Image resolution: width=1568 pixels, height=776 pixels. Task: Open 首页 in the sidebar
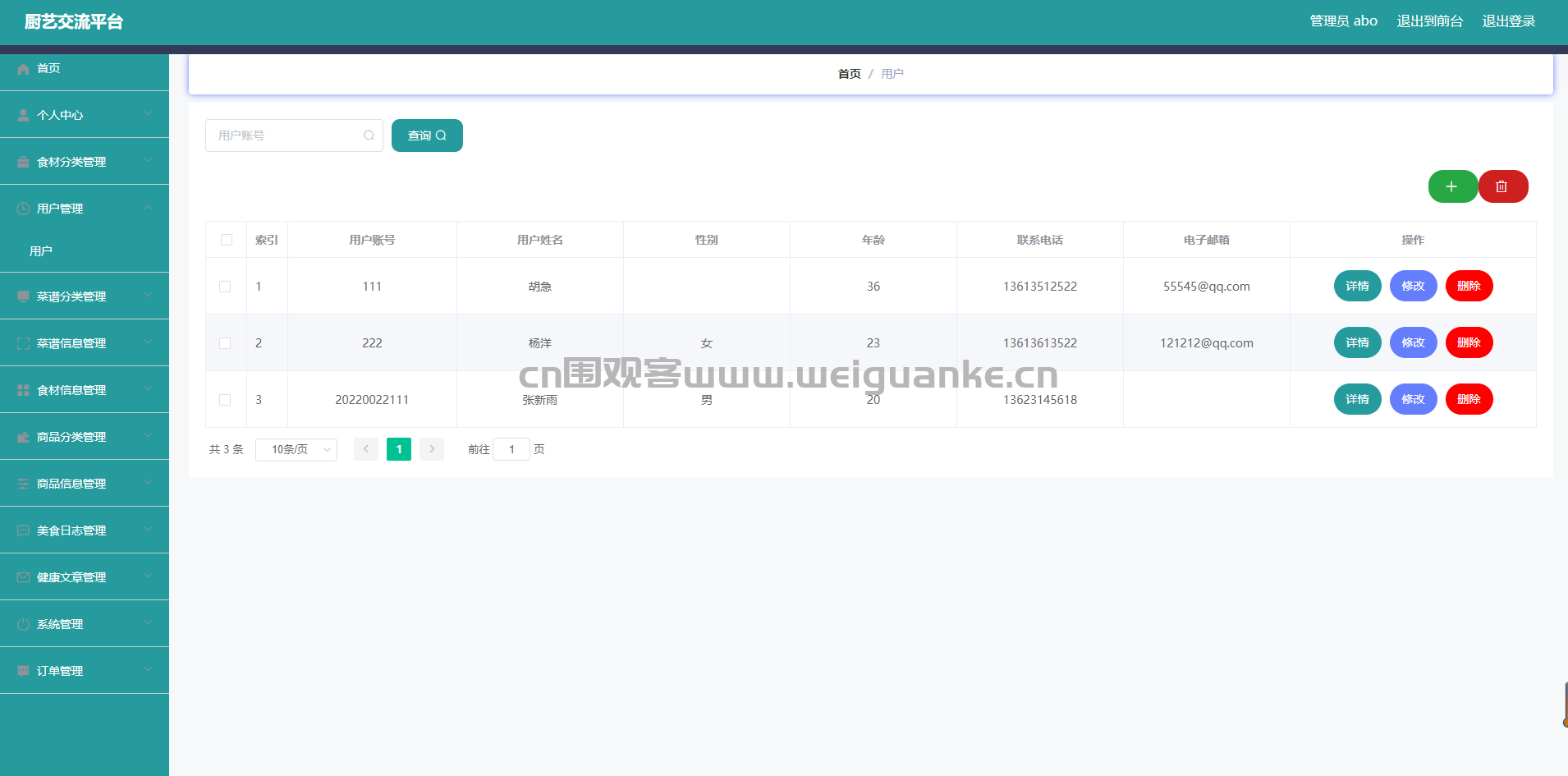click(x=85, y=68)
